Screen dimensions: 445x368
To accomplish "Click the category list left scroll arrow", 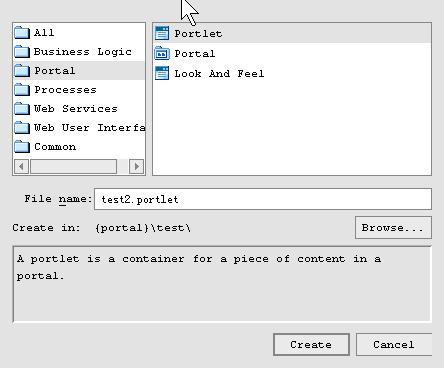I will (x=21, y=166).
